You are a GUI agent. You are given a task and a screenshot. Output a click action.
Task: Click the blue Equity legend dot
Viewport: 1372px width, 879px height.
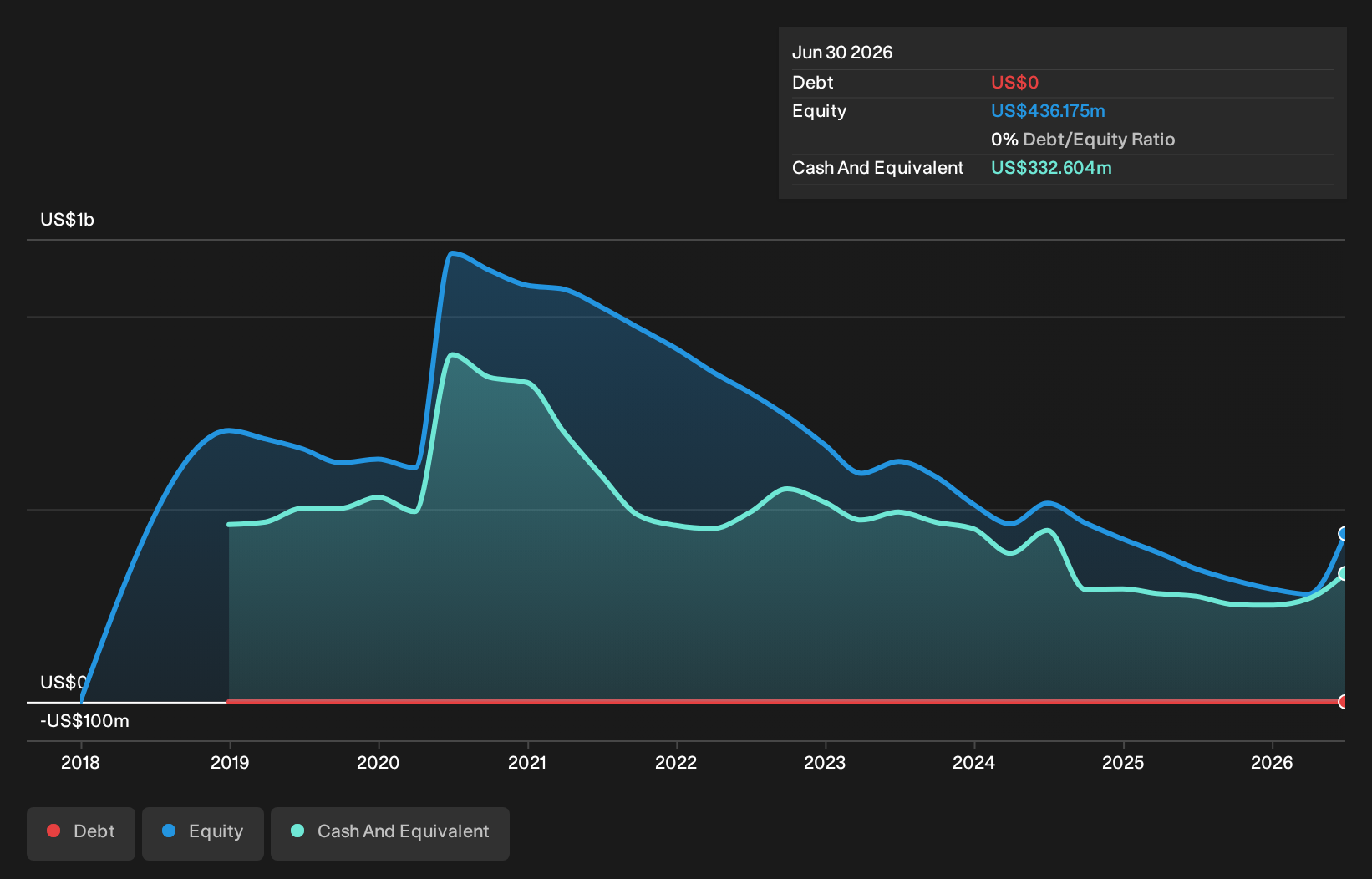(169, 831)
